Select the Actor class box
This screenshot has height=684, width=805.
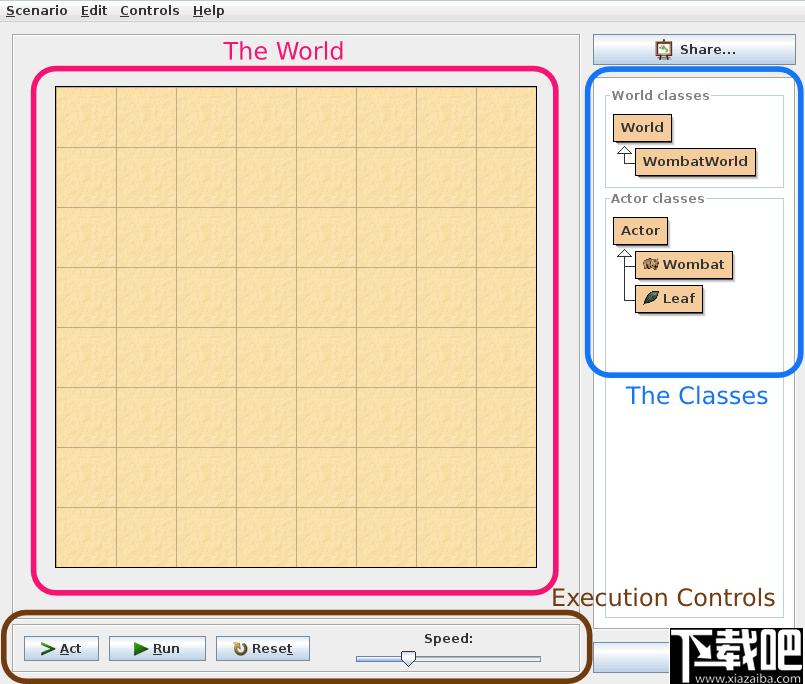point(640,231)
